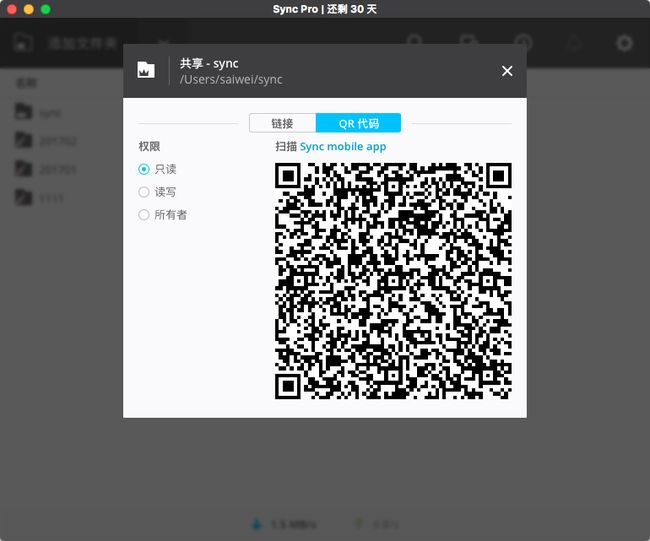Screen dimensions: 650x541
Task: Close the share sync dialog
Action: 507,71
